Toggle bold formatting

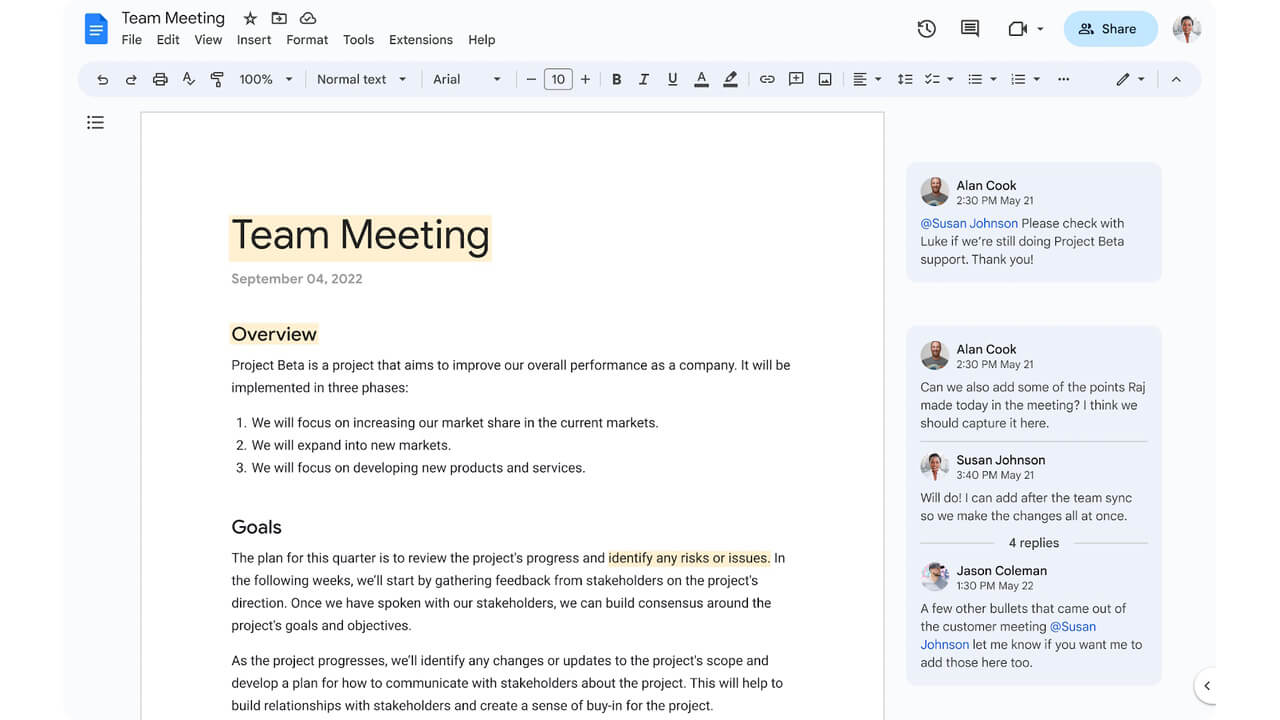tap(617, 79)
